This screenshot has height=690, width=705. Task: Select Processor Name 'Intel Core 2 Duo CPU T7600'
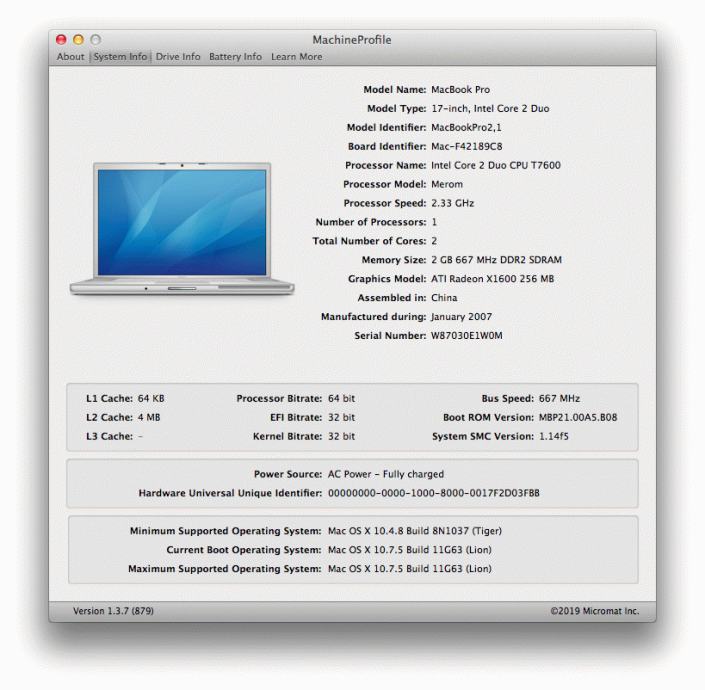click(496, 165)
